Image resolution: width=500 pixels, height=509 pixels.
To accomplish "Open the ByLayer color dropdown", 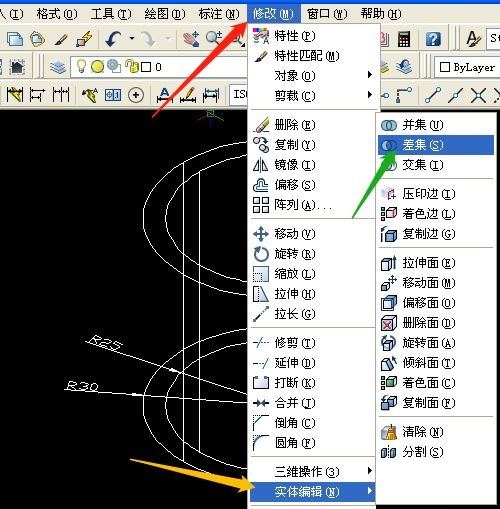I will pos(468,67).
